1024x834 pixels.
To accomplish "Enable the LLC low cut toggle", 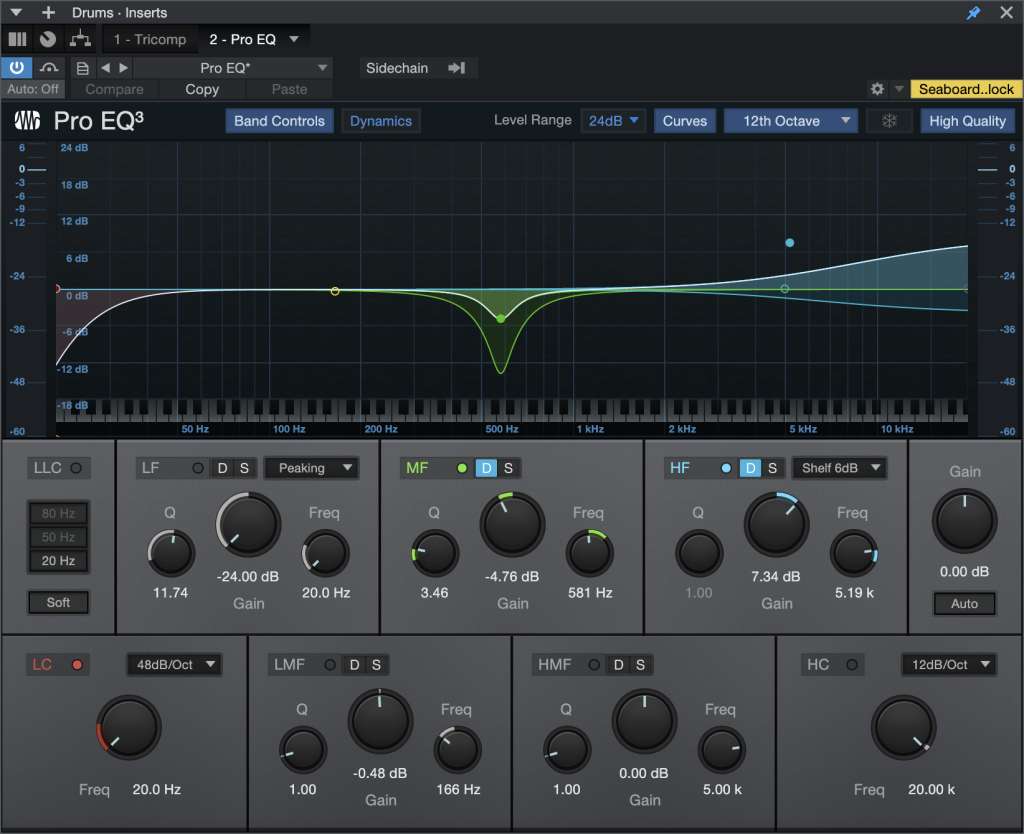I will tap(75, 468).
